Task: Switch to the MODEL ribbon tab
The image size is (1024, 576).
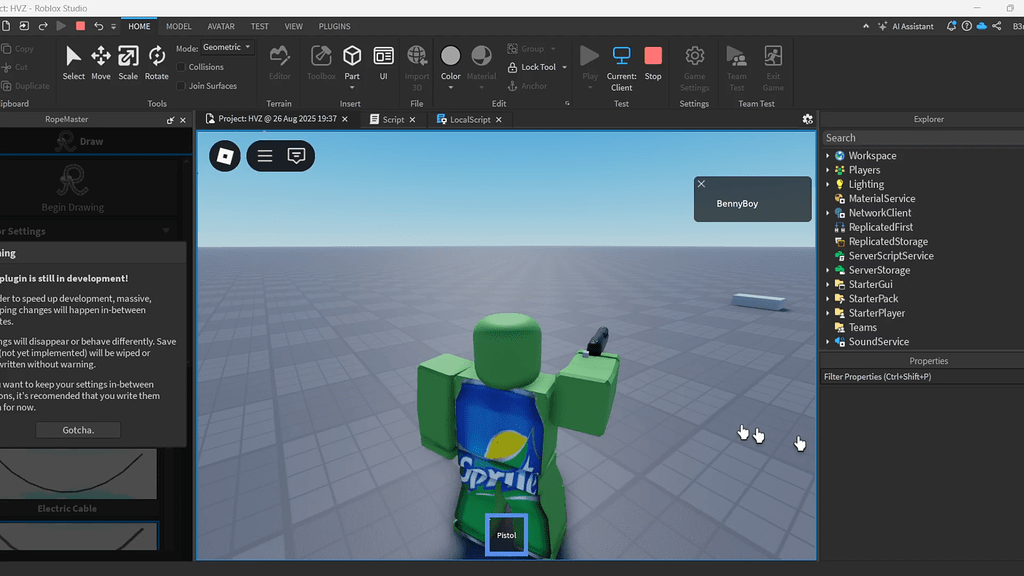Action: click(178, 26)
